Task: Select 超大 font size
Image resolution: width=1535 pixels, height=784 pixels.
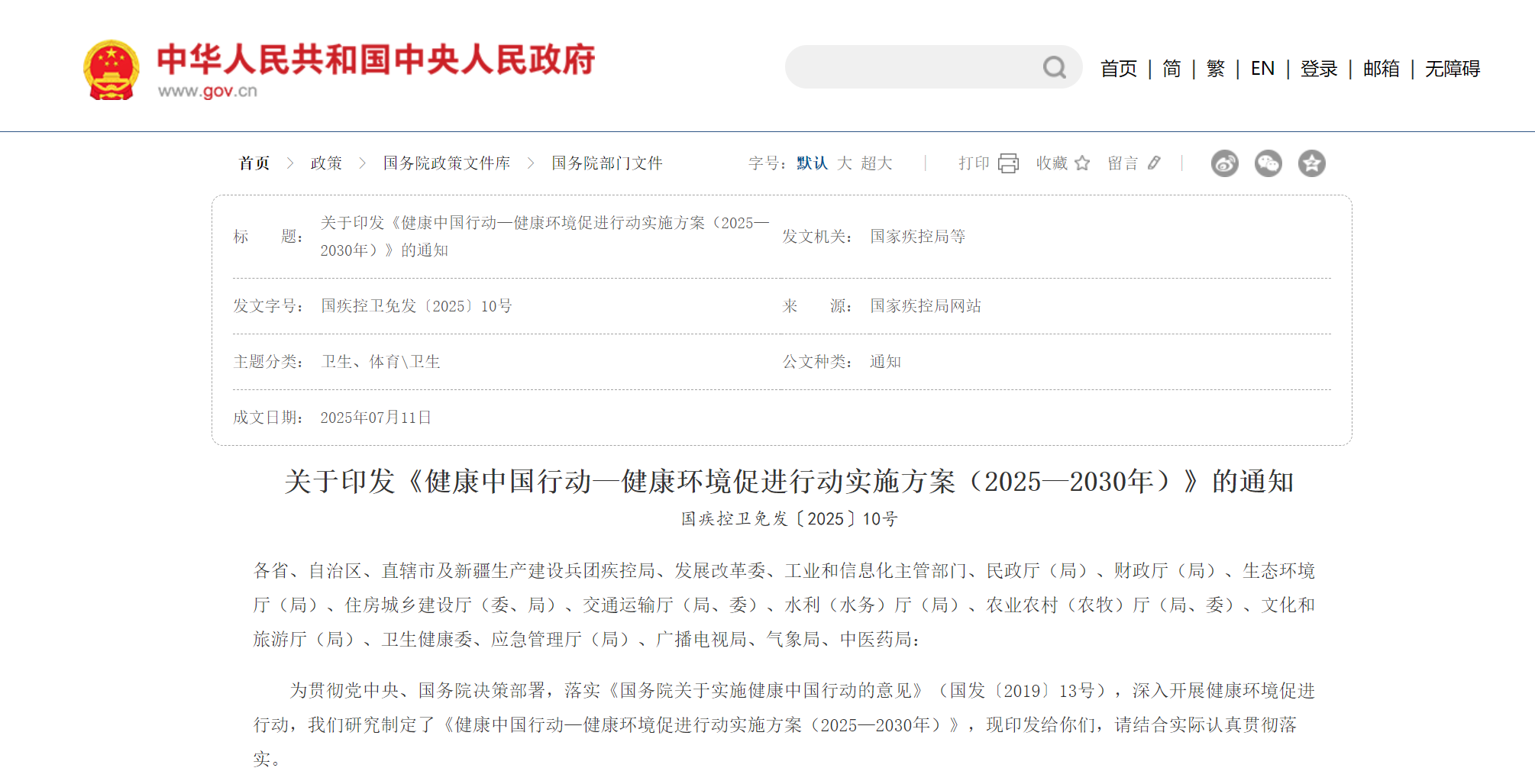Action: 877,163
